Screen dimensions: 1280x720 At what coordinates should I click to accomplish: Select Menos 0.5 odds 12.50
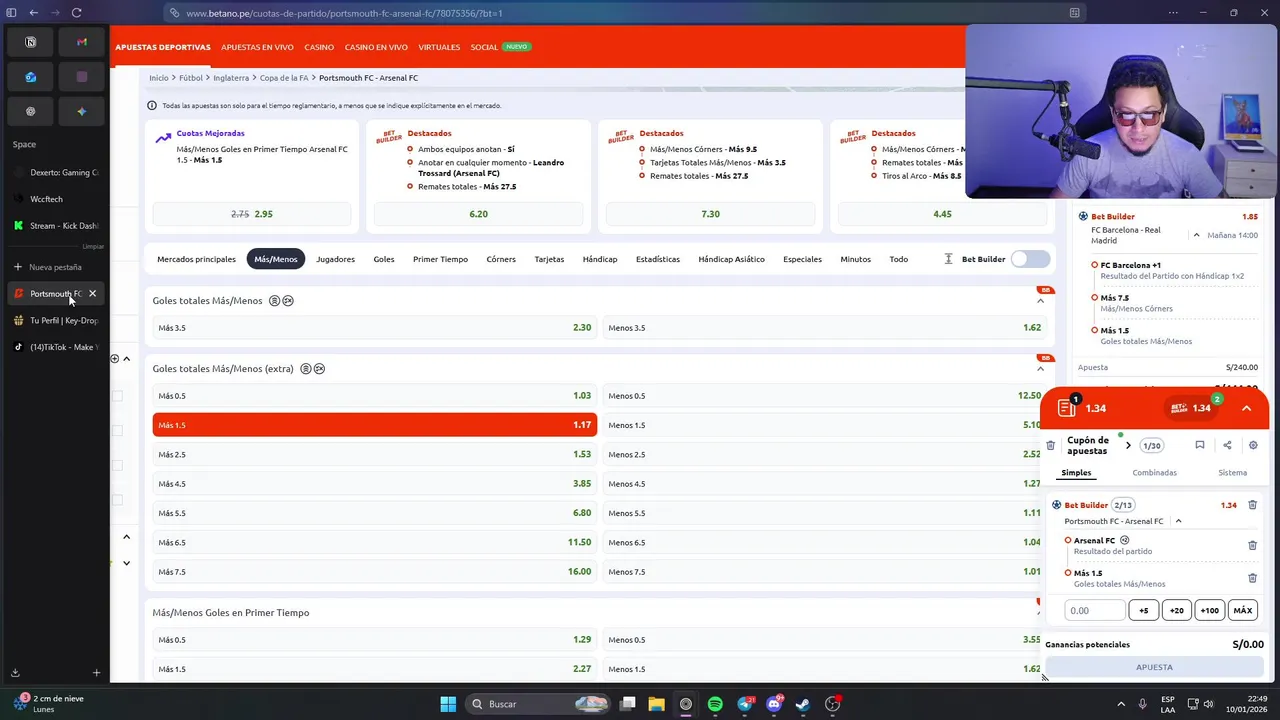coord(825,396)
